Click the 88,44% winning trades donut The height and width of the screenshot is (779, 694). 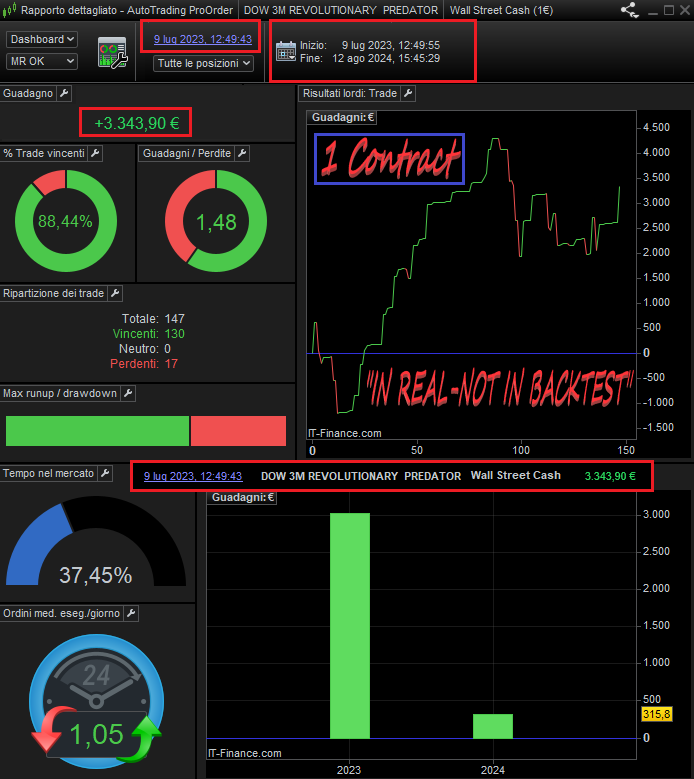point(66,221)
